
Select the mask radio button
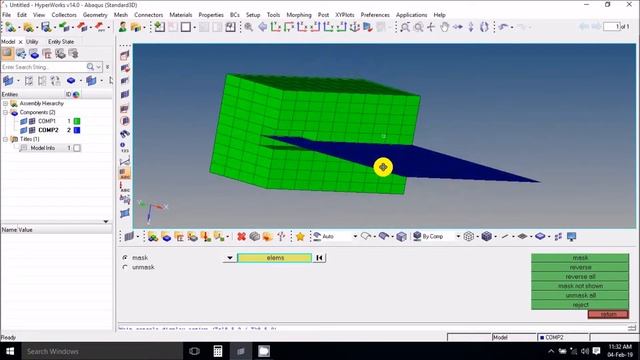(125, 258)
